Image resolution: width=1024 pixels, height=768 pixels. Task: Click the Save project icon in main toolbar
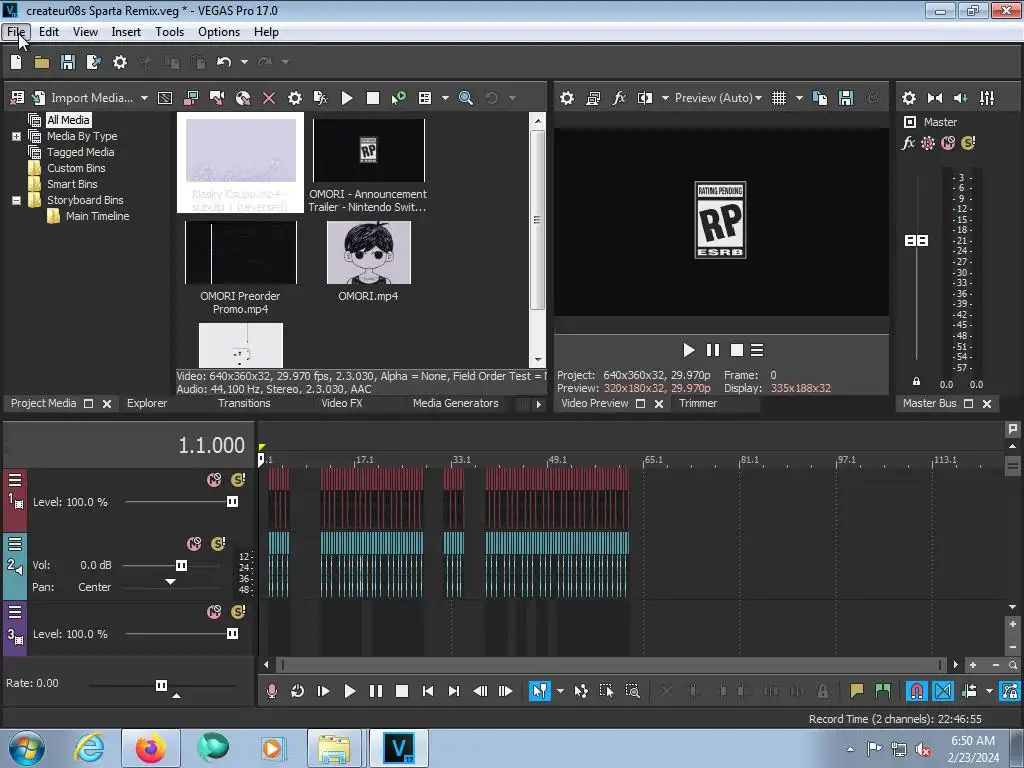[68, 62]
